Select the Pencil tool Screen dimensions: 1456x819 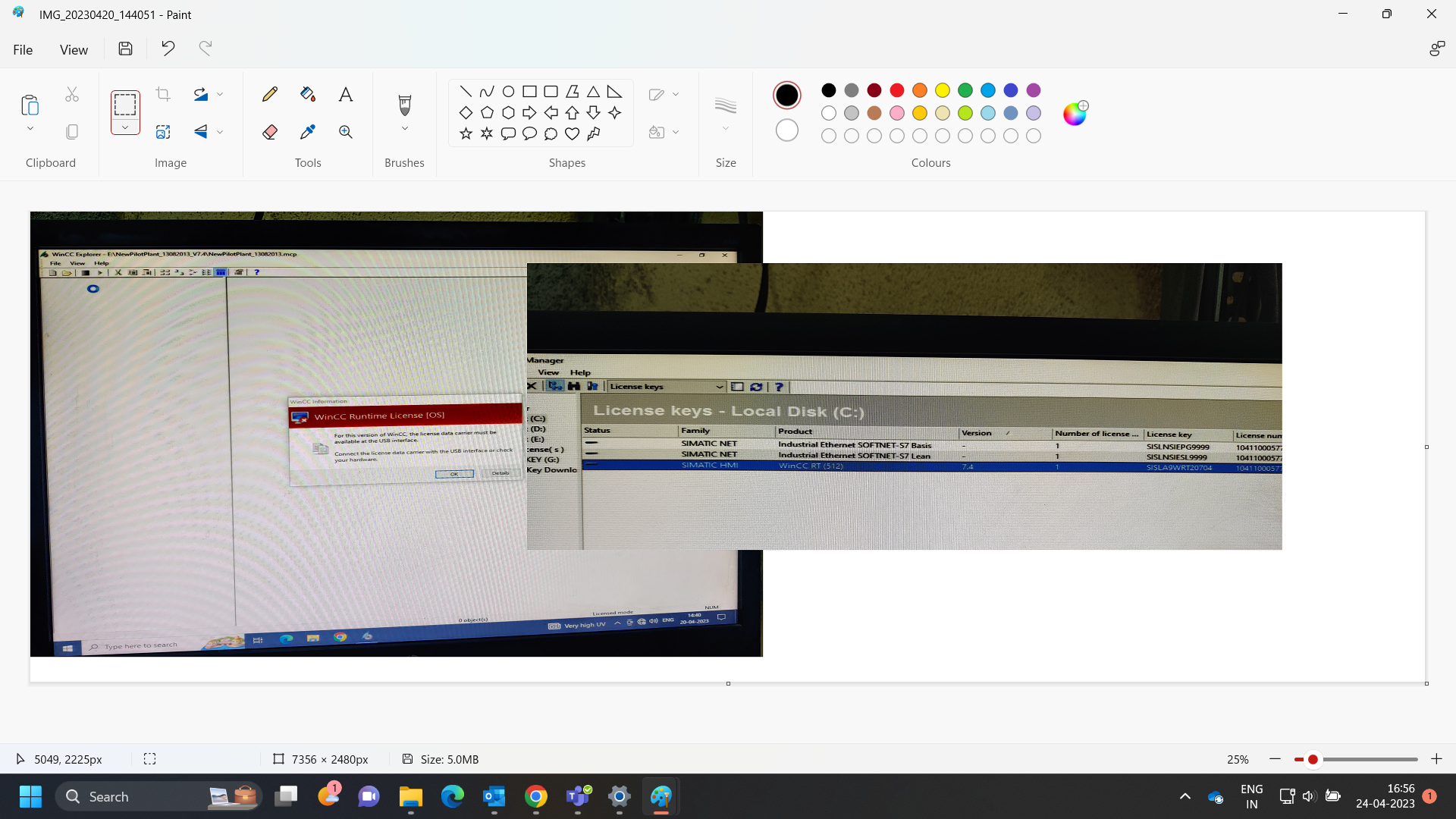pyautogui.click(x=269, y=94)
